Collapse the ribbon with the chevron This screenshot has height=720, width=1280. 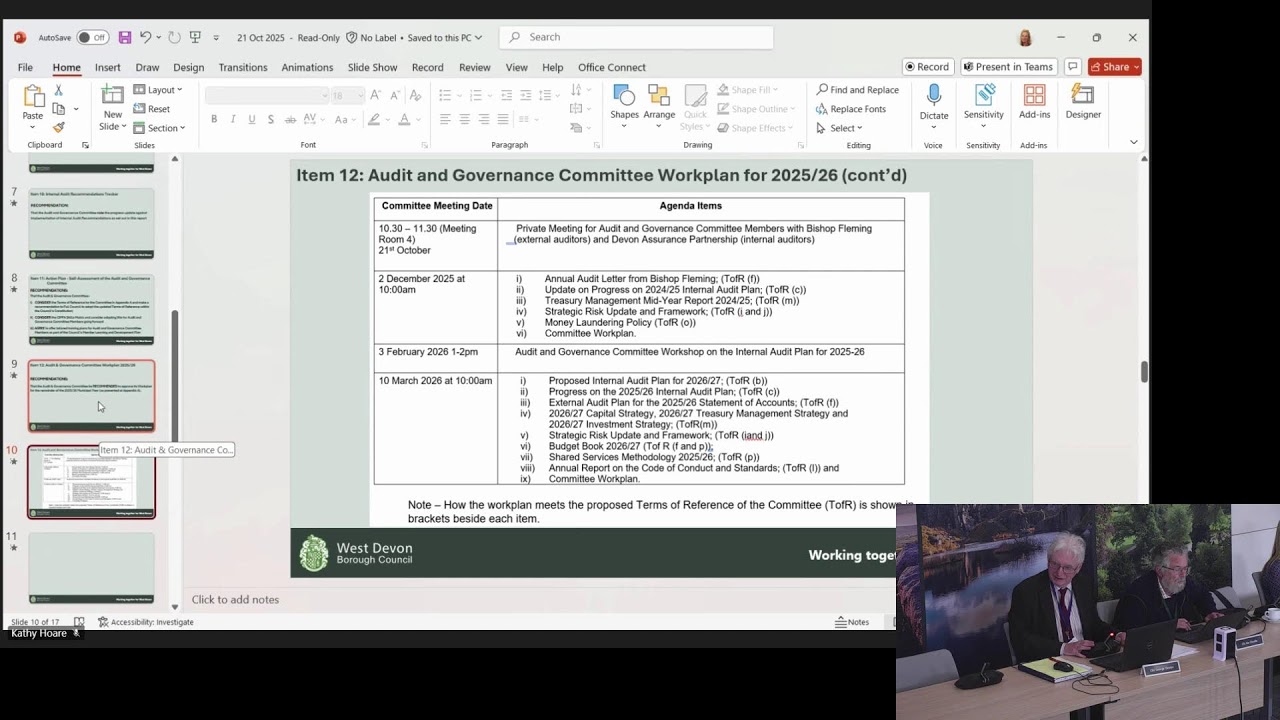[x=1133, y=142]
